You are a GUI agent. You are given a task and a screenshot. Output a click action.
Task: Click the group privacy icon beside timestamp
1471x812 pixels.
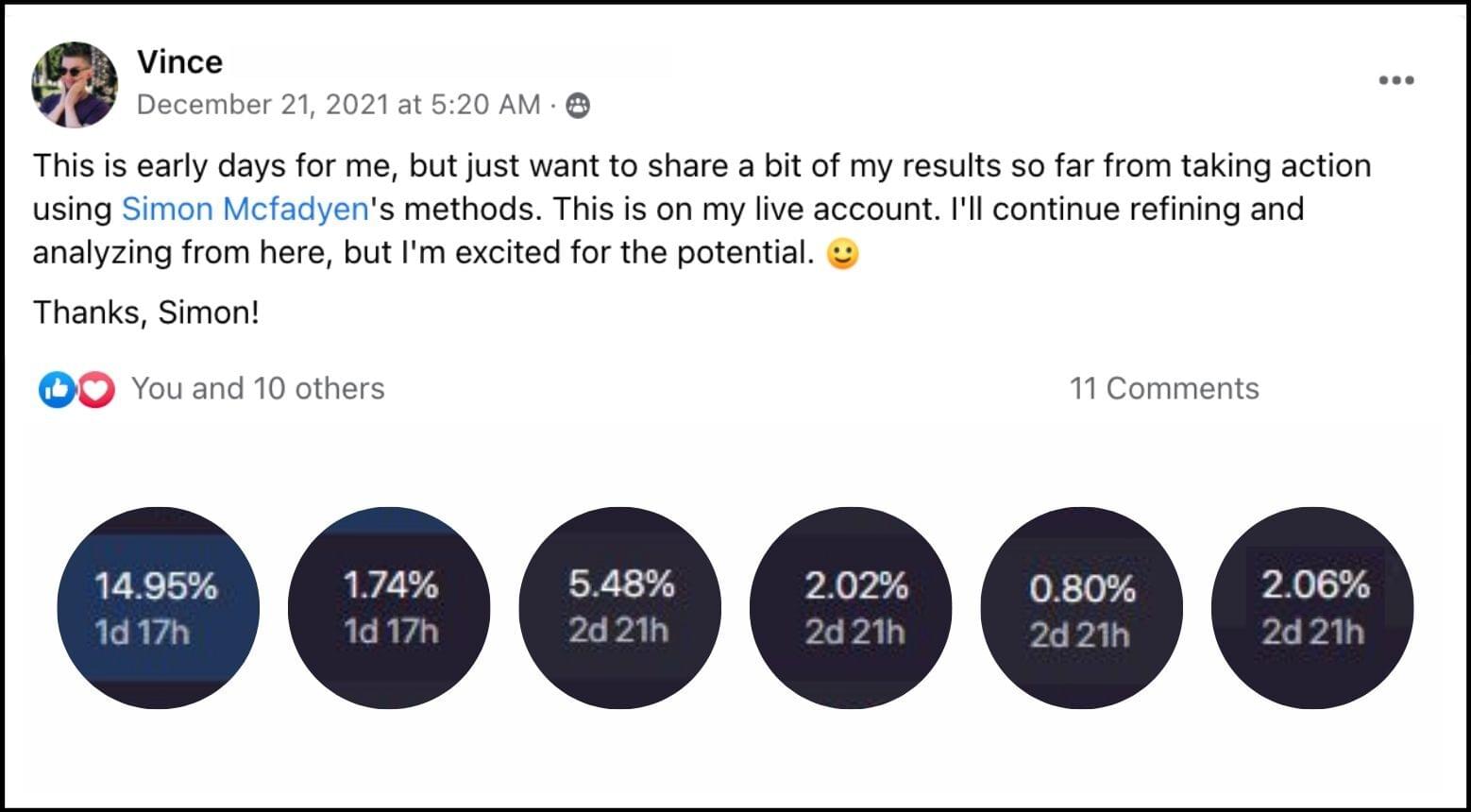point(578,106)
